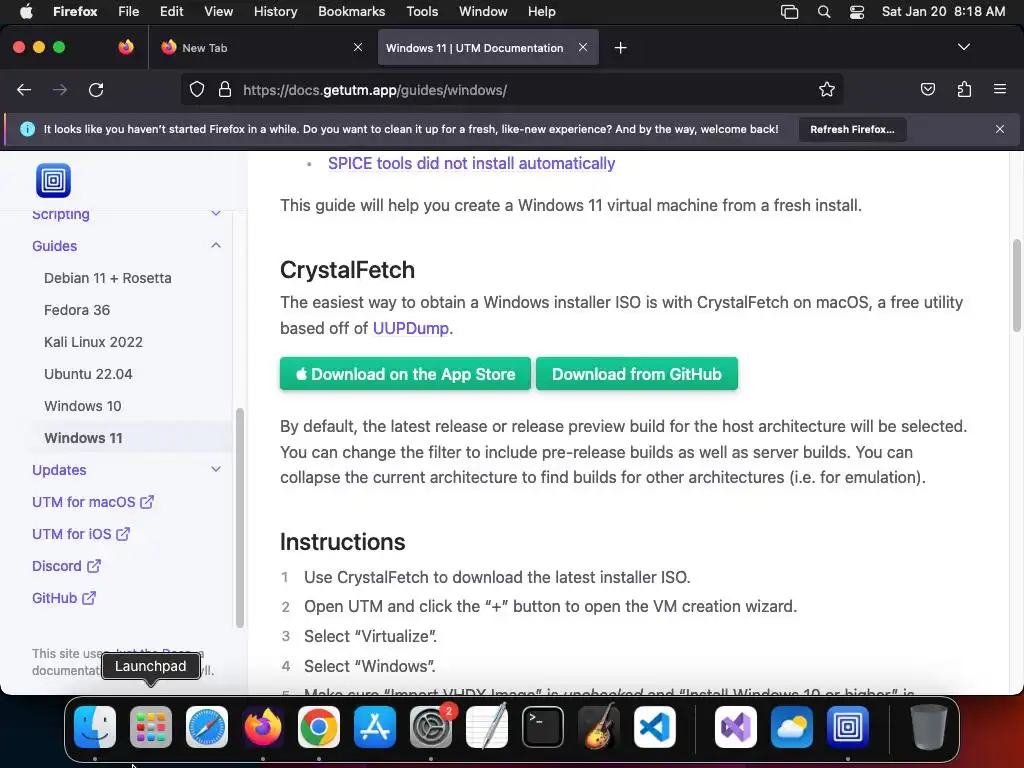This screenshot has width=1024, height=768.
Task: Click the UTM logo in the sidebar
Action: 54,180
